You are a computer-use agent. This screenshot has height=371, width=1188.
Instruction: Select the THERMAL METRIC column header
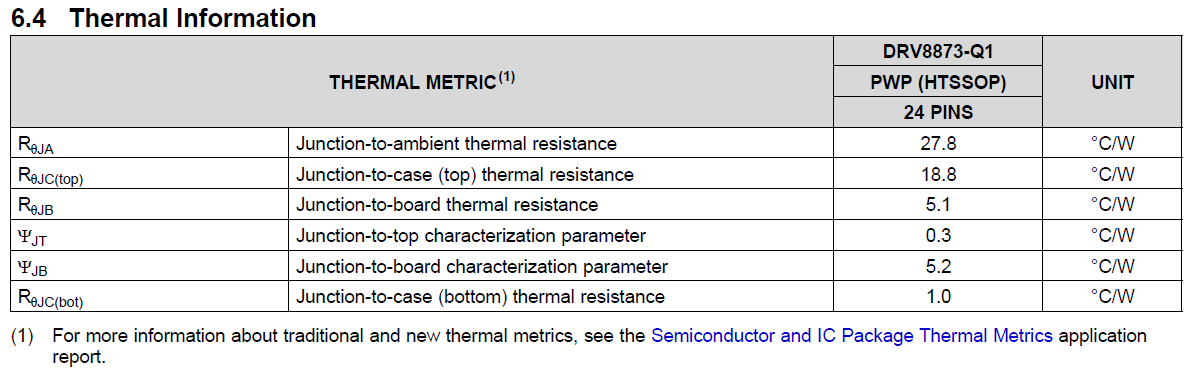pyautogui.click(x=421, y=83)
